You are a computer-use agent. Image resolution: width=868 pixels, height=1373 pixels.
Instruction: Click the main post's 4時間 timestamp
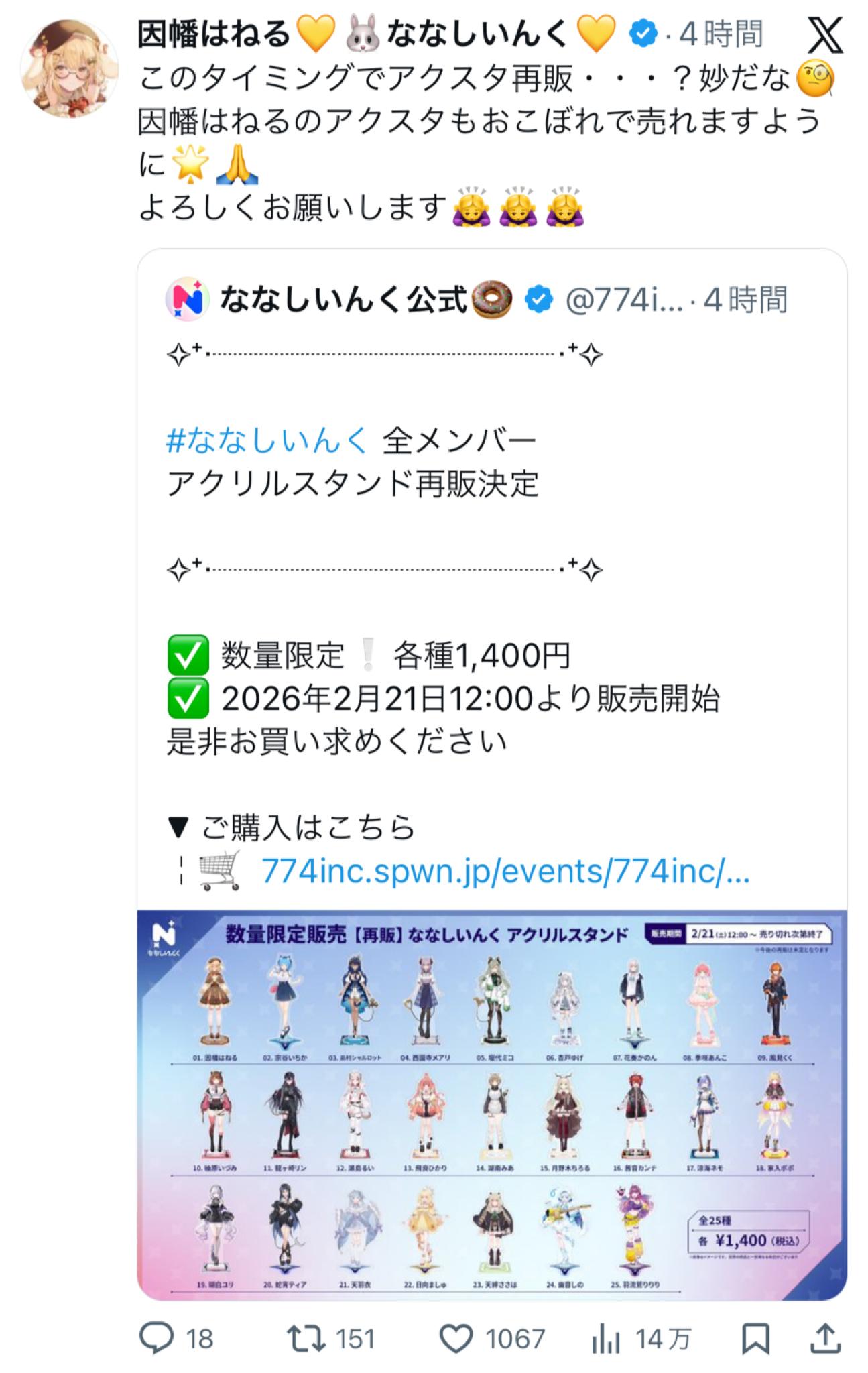click(721, 34)
